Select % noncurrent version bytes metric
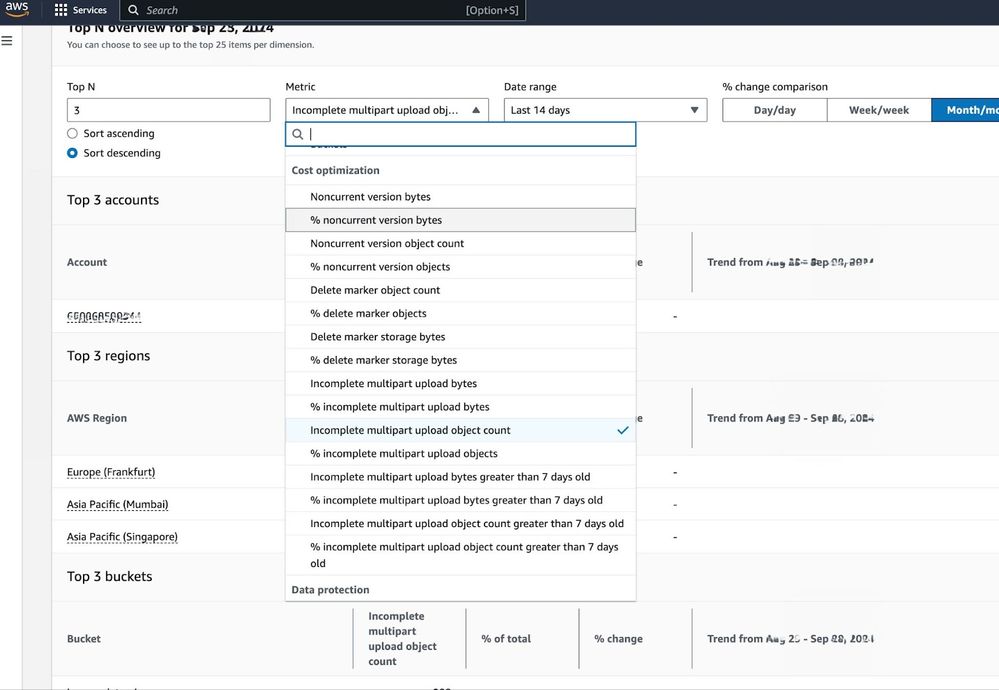This screenshot has height=690, width=999. click(460, 220)
